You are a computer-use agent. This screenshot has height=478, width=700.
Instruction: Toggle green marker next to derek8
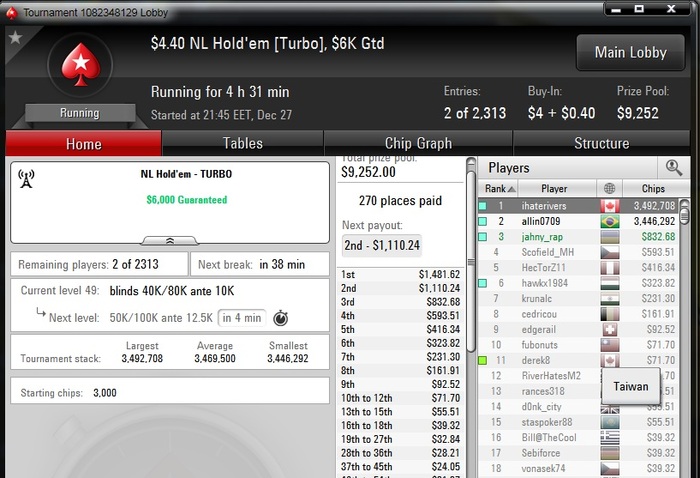click(483, 360)
